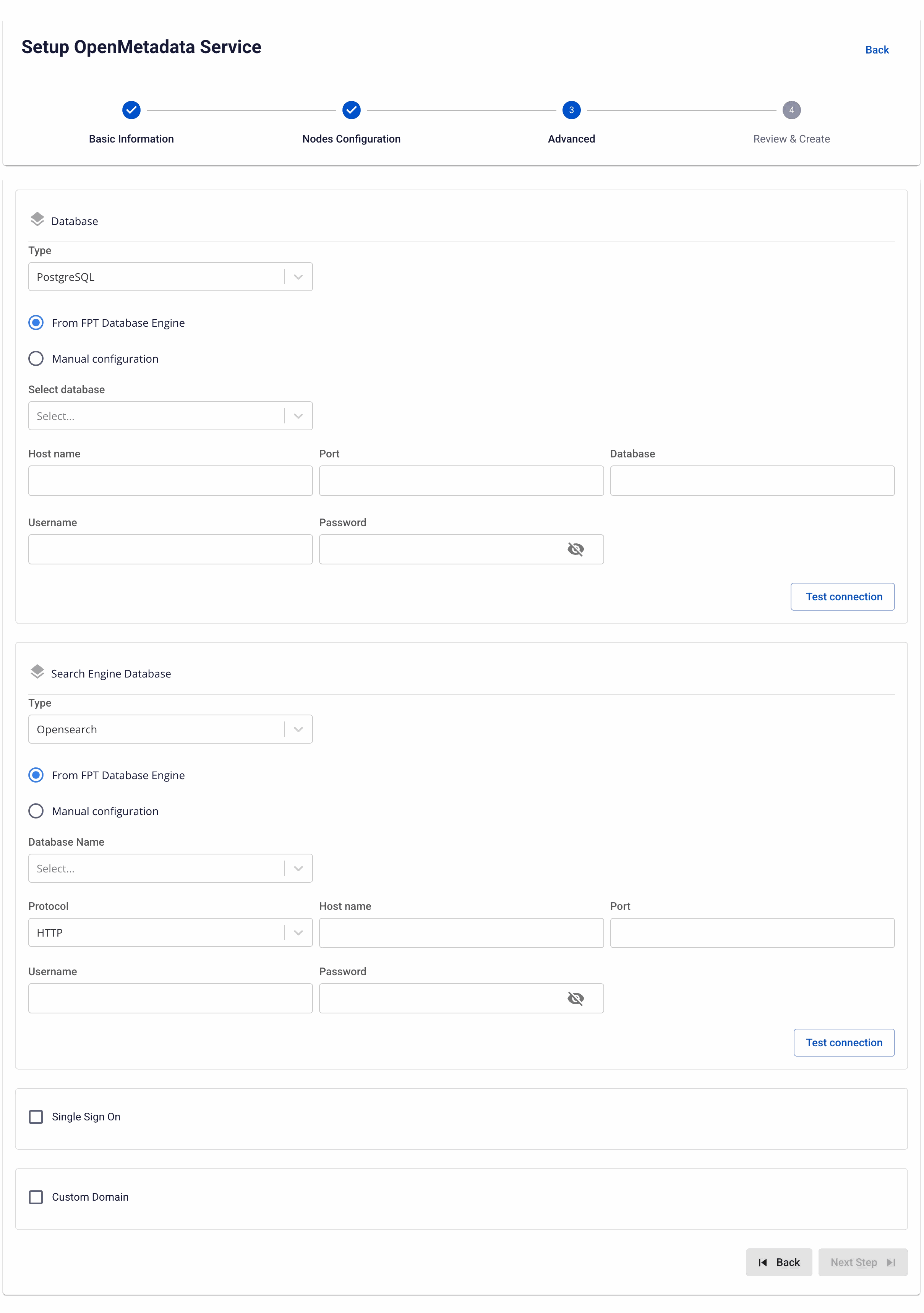Go to the Advanced step label
The width and height of the screenshot is (924, 1313).
pos(571,139)
